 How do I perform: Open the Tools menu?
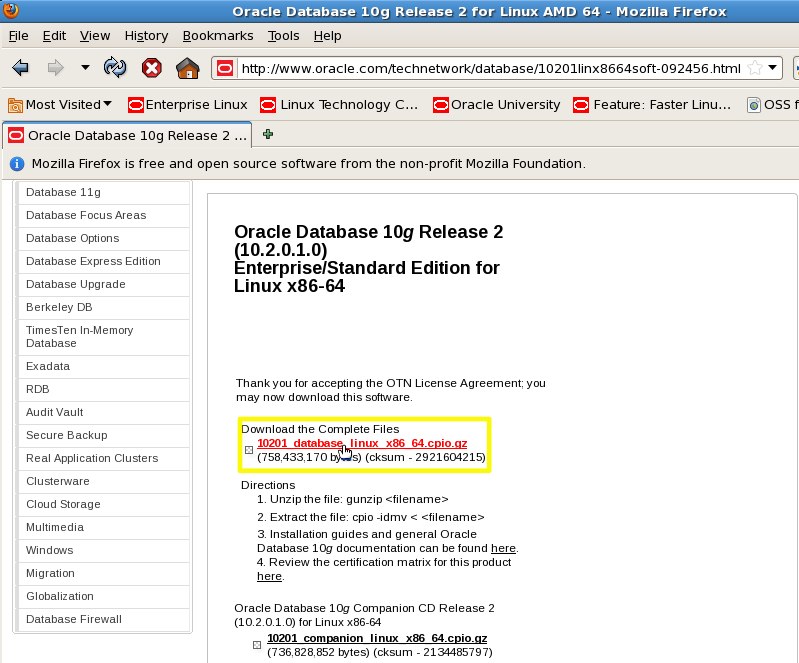(x=283, y=36)
